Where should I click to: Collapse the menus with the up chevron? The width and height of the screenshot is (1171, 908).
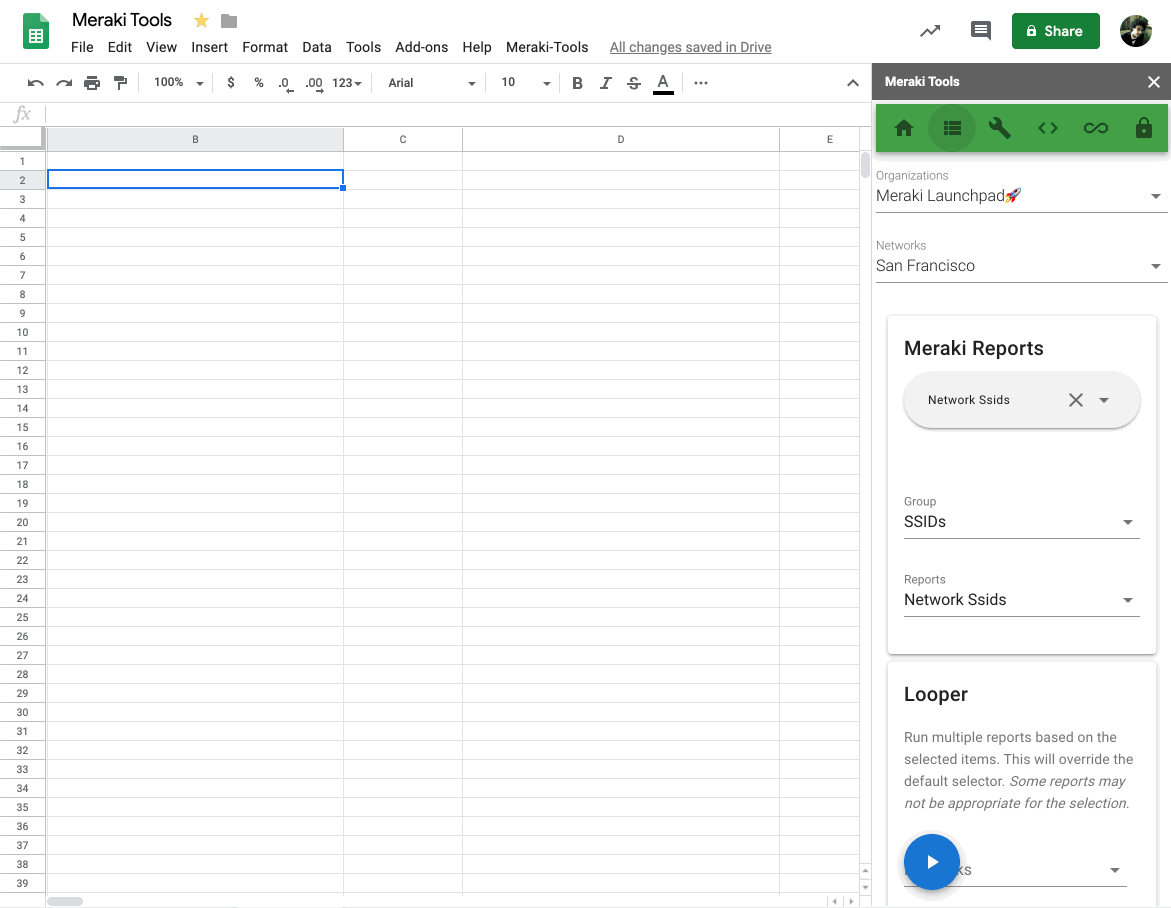tap(853, 83)
